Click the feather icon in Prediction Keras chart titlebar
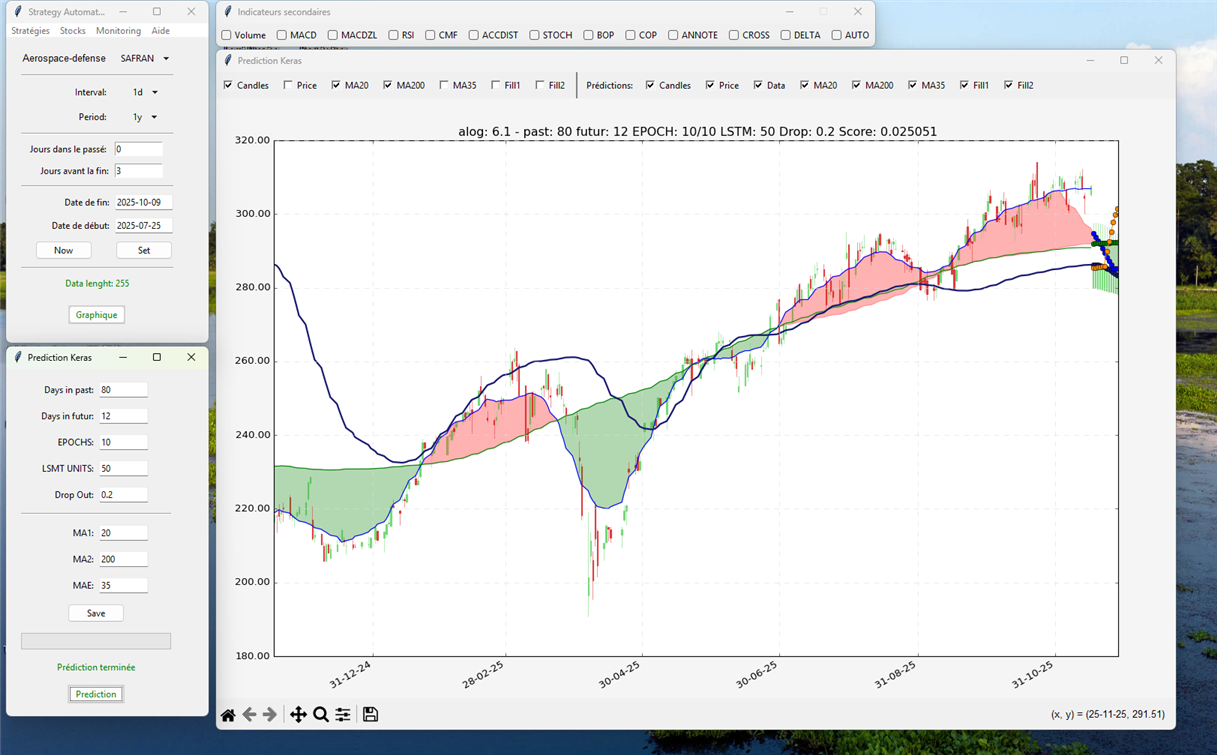Image resolution: width=1217 pixels, height=755 pixels. 228,61
